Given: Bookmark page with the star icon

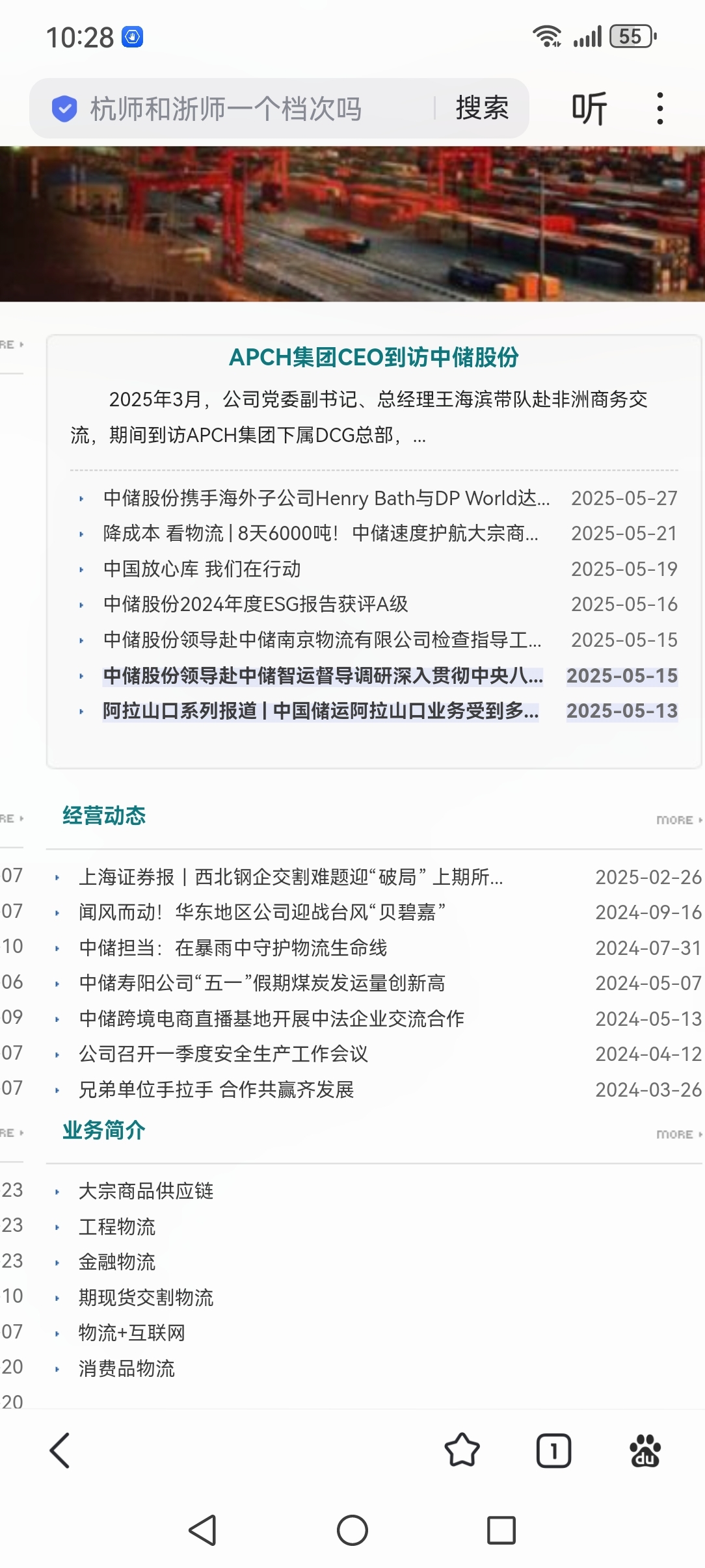Looking at the screenshot, I should tap(462, 1450).
